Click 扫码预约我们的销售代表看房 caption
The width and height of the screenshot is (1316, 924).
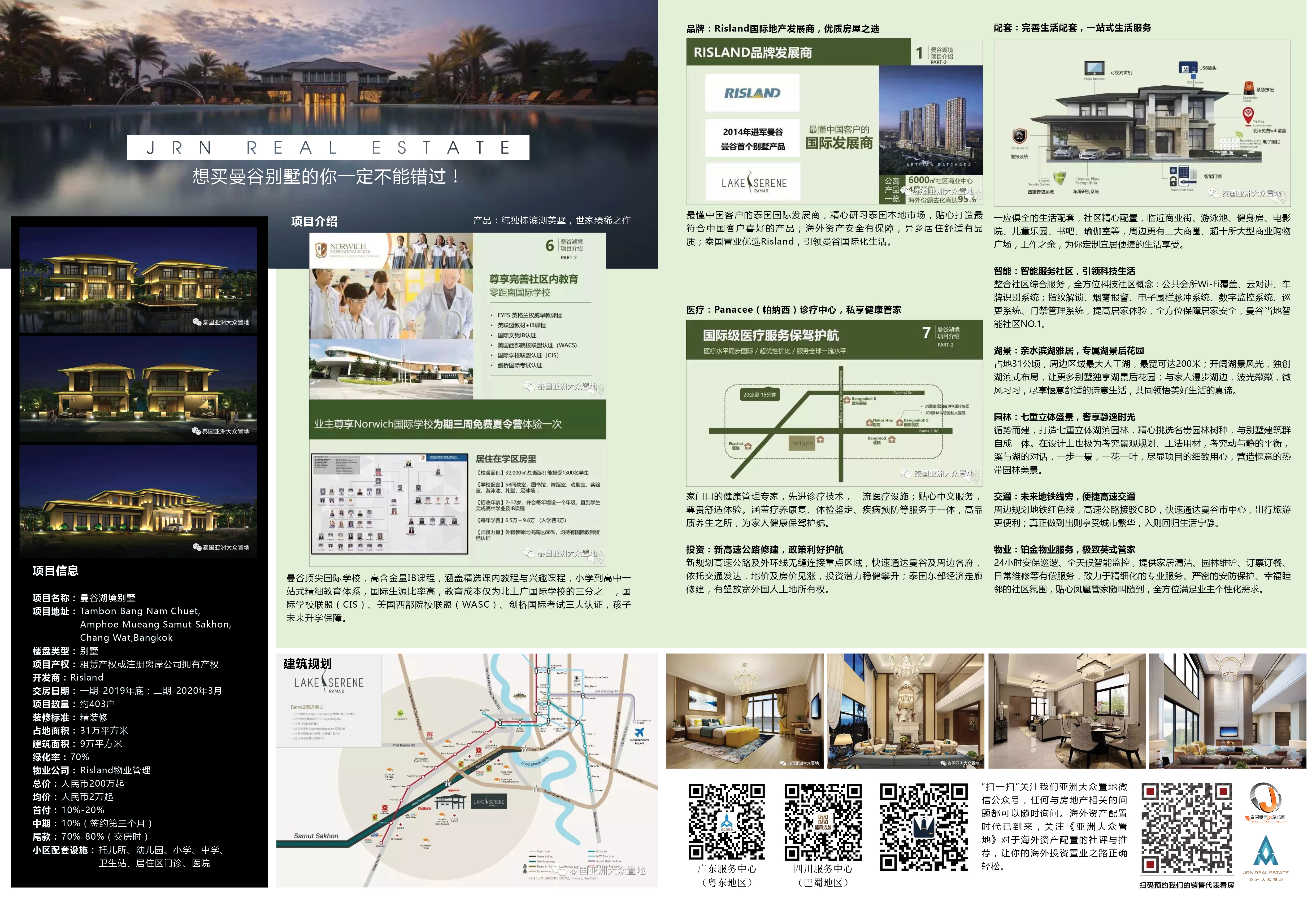(1187, 885)
